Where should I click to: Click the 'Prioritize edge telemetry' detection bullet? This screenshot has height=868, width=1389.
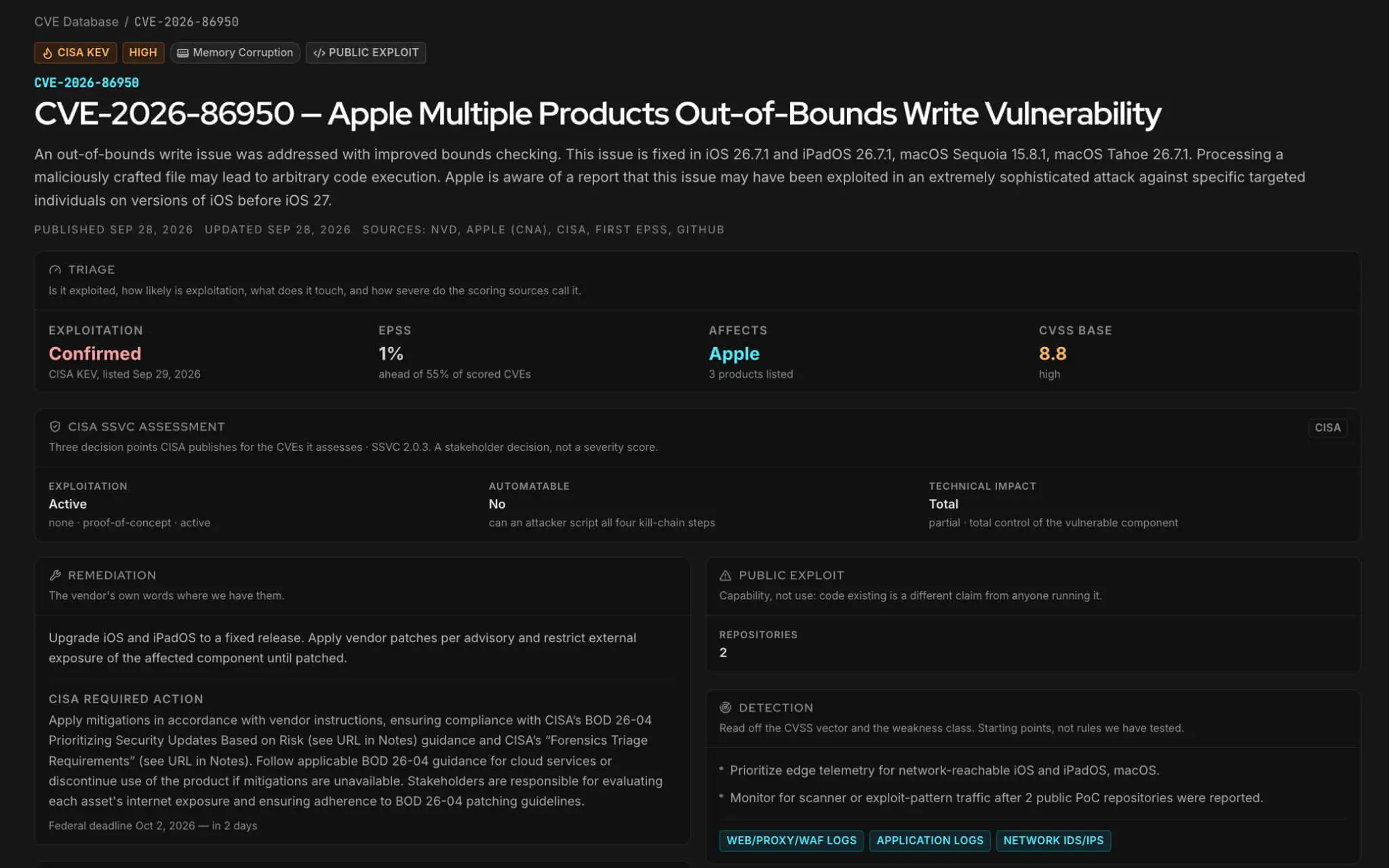coord(945,770)
